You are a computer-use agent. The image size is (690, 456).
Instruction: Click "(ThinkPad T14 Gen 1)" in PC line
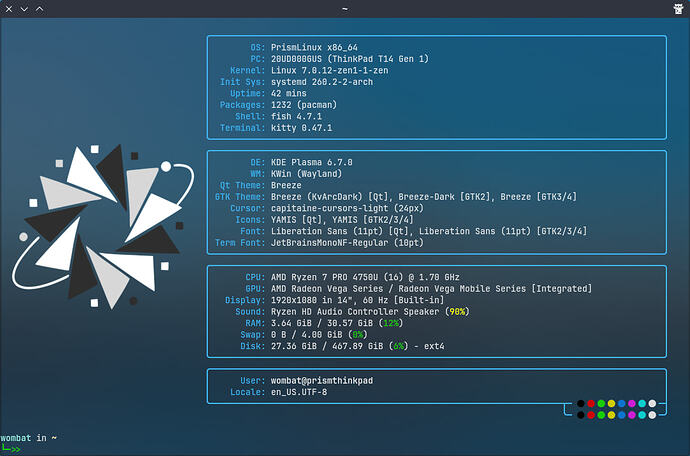[378, 59]
